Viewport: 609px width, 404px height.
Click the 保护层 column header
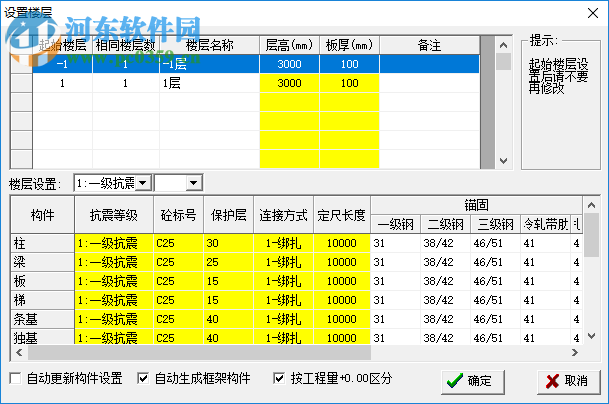pyautogui.click(x=229, y=215)
